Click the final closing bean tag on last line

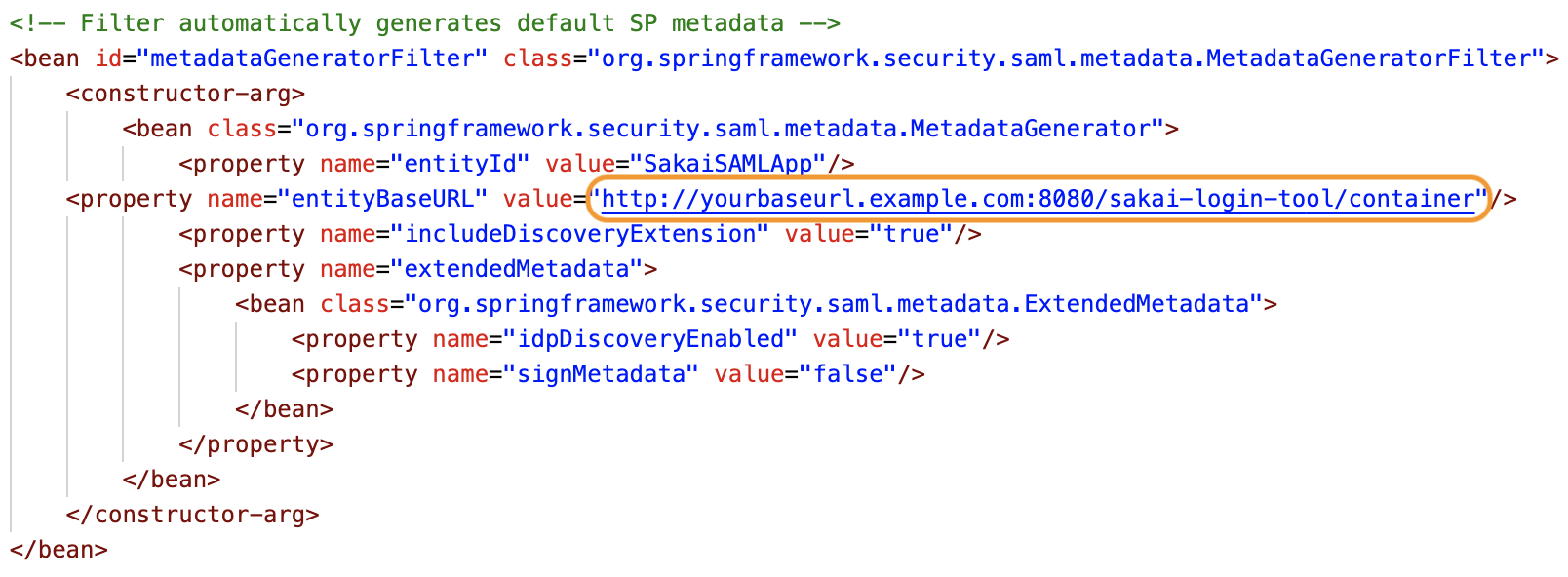pos(59,550)
